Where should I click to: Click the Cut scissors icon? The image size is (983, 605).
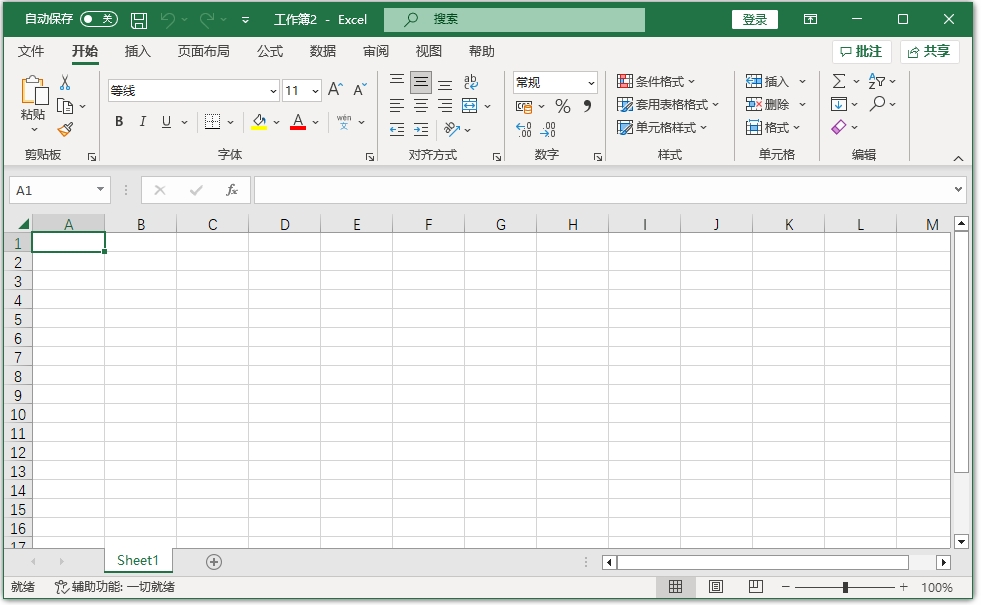[65, 82]
